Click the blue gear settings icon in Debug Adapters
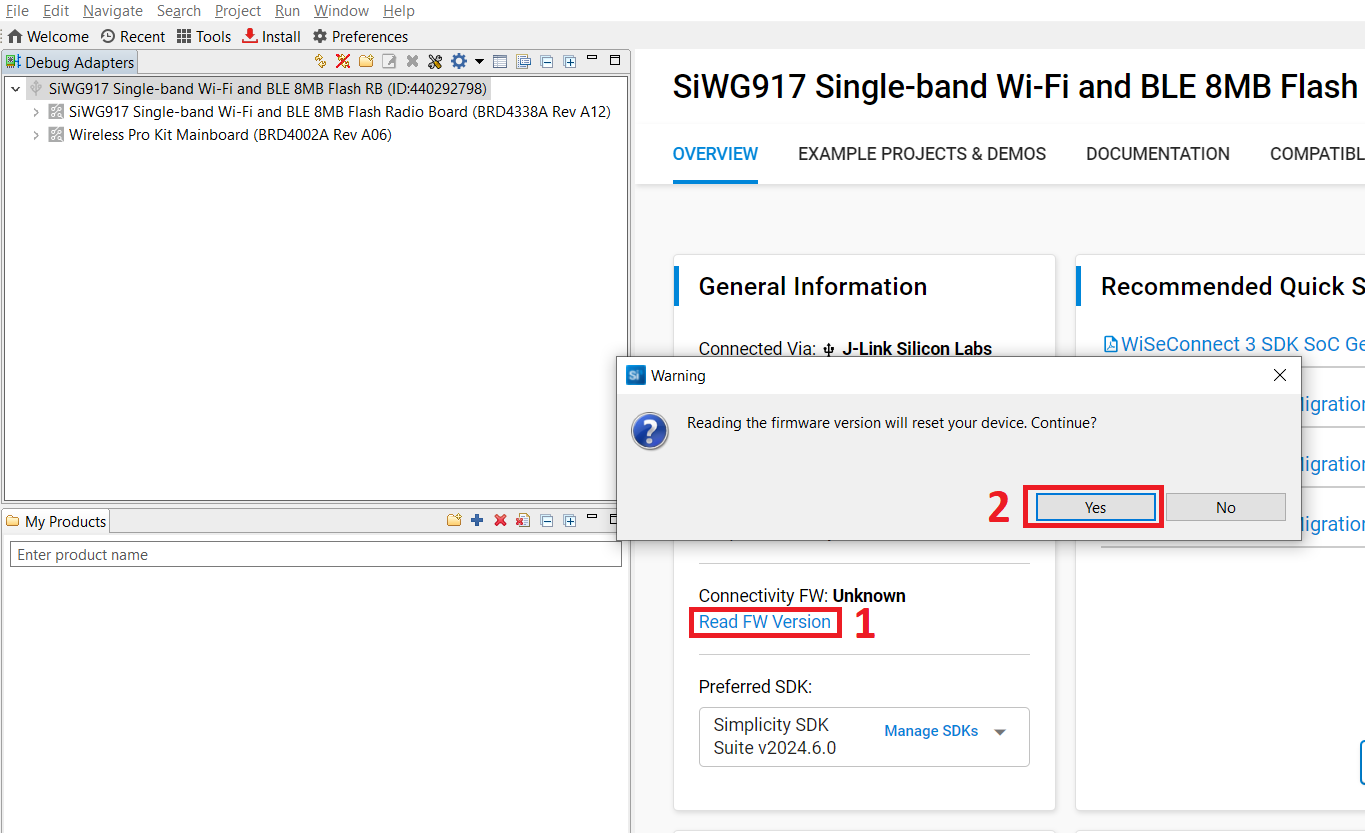1365x833 pixels. 459,62
